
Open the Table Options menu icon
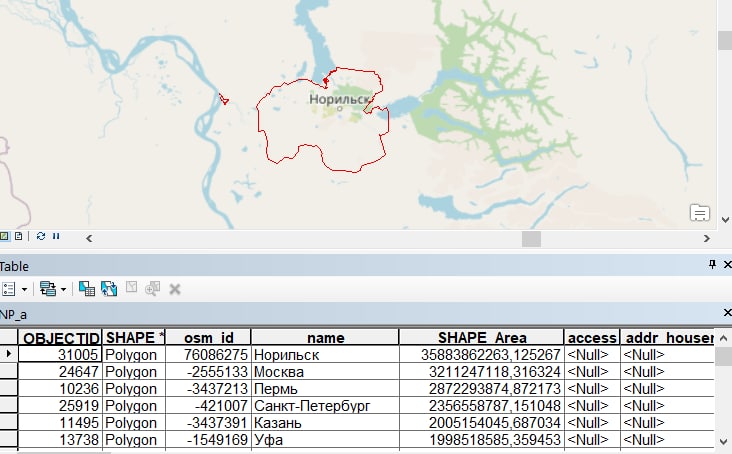8,289
